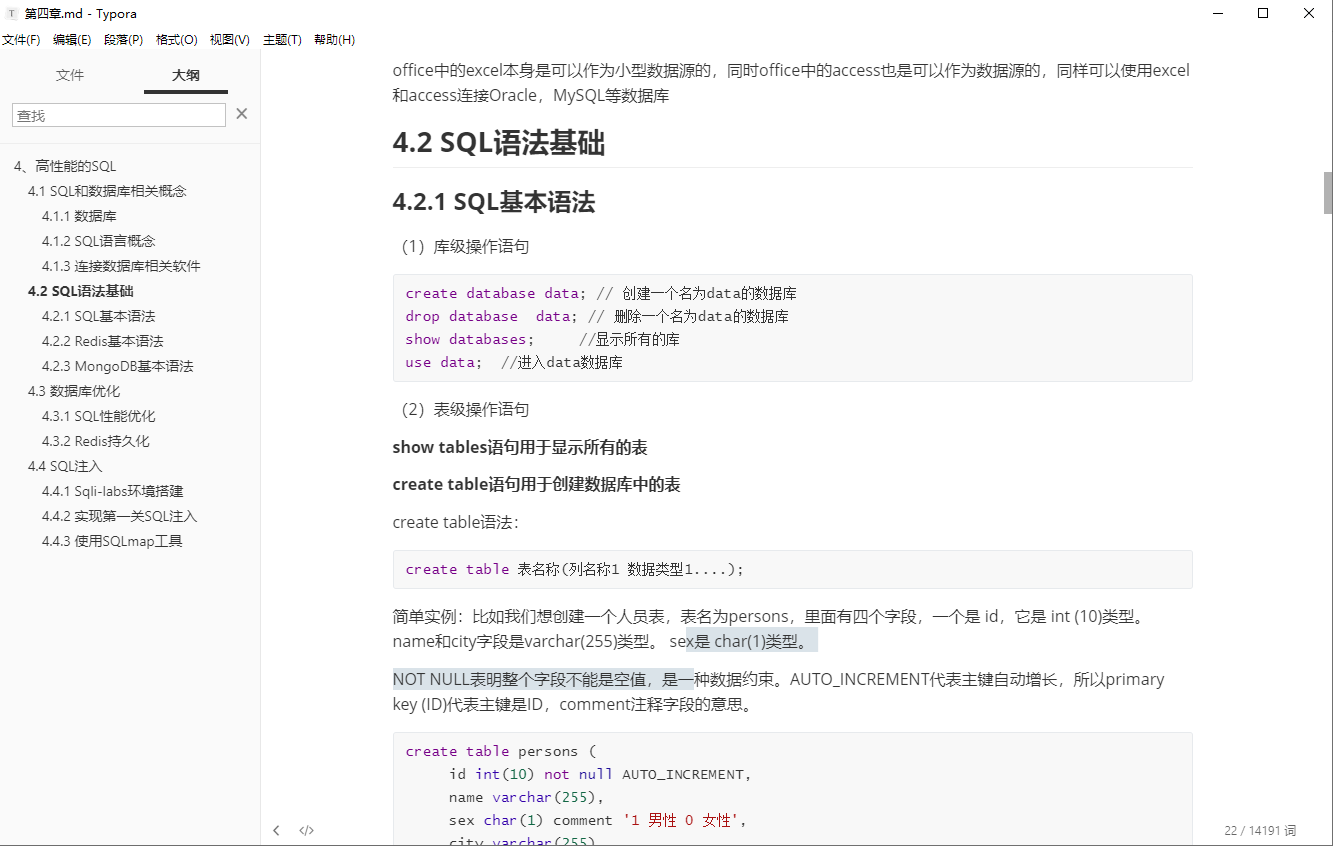Click the code line show databases
The height and width of the screenshot is (846, 1333).
[x=542, y=339]
